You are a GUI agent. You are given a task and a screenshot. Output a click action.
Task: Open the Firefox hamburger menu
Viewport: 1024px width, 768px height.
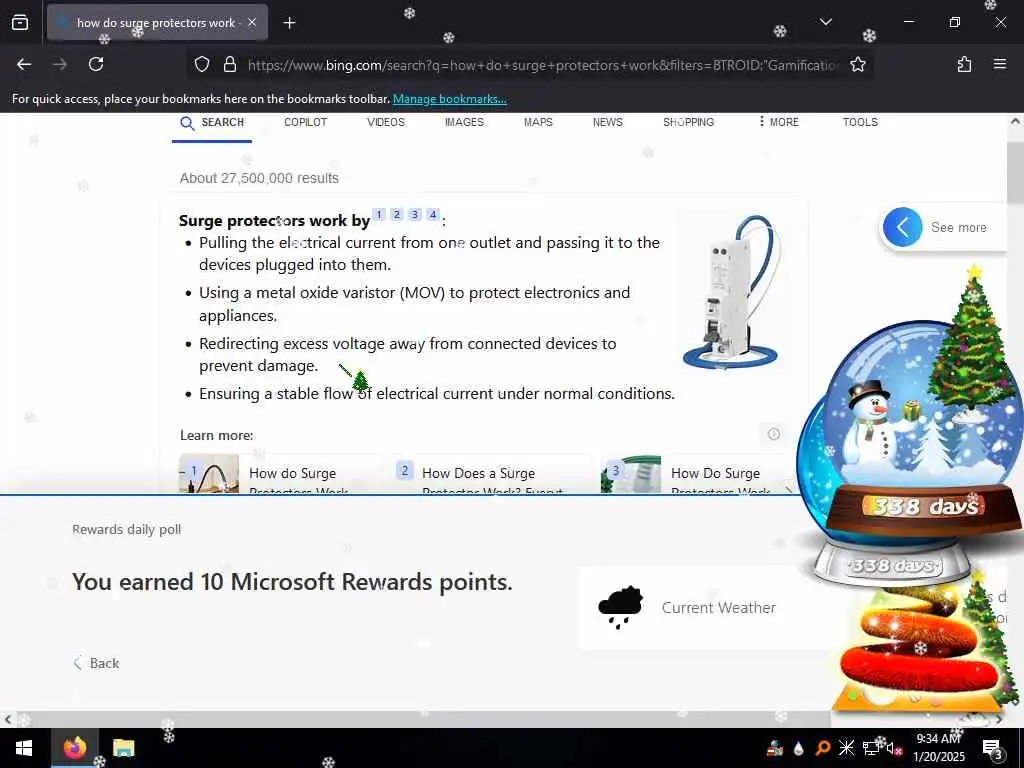pyautogui.click(x=999, y=64)
